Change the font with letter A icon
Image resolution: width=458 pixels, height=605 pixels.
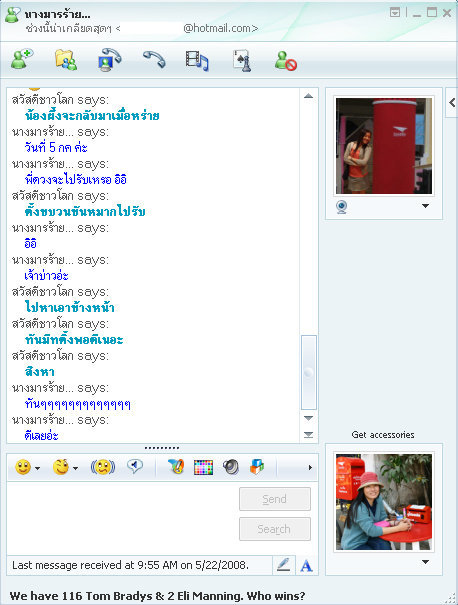click(306, 566)
